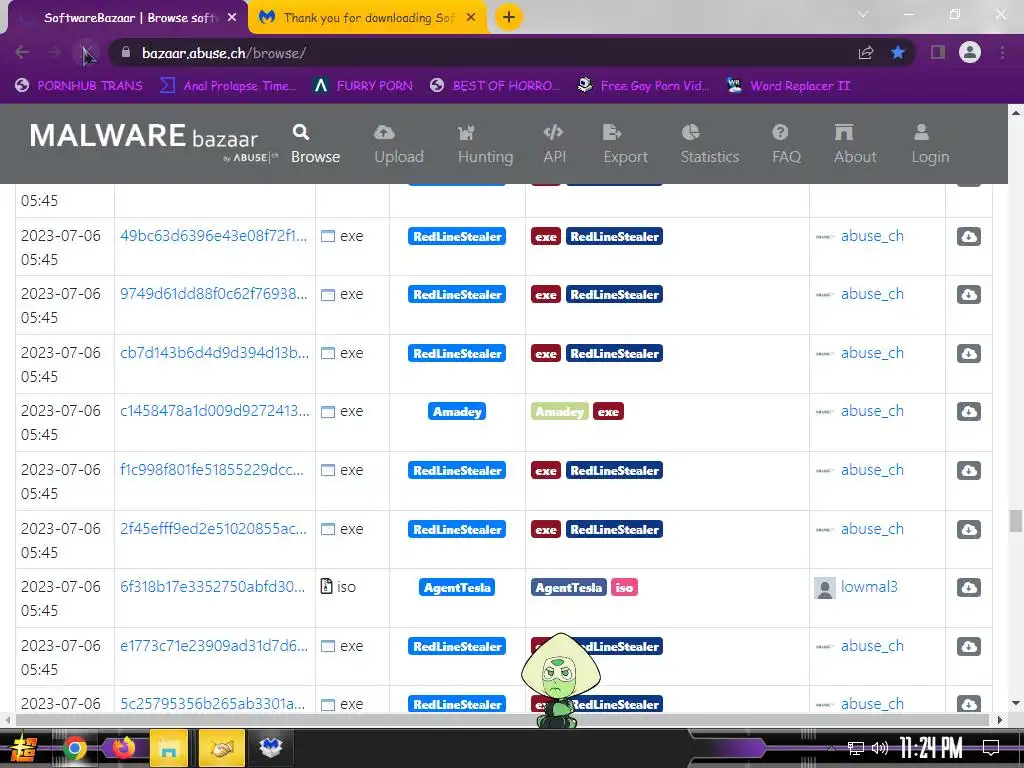This screenshot has width=1024, height=768.
Task: Open the Statistics nav item
Action: (709, 144)
